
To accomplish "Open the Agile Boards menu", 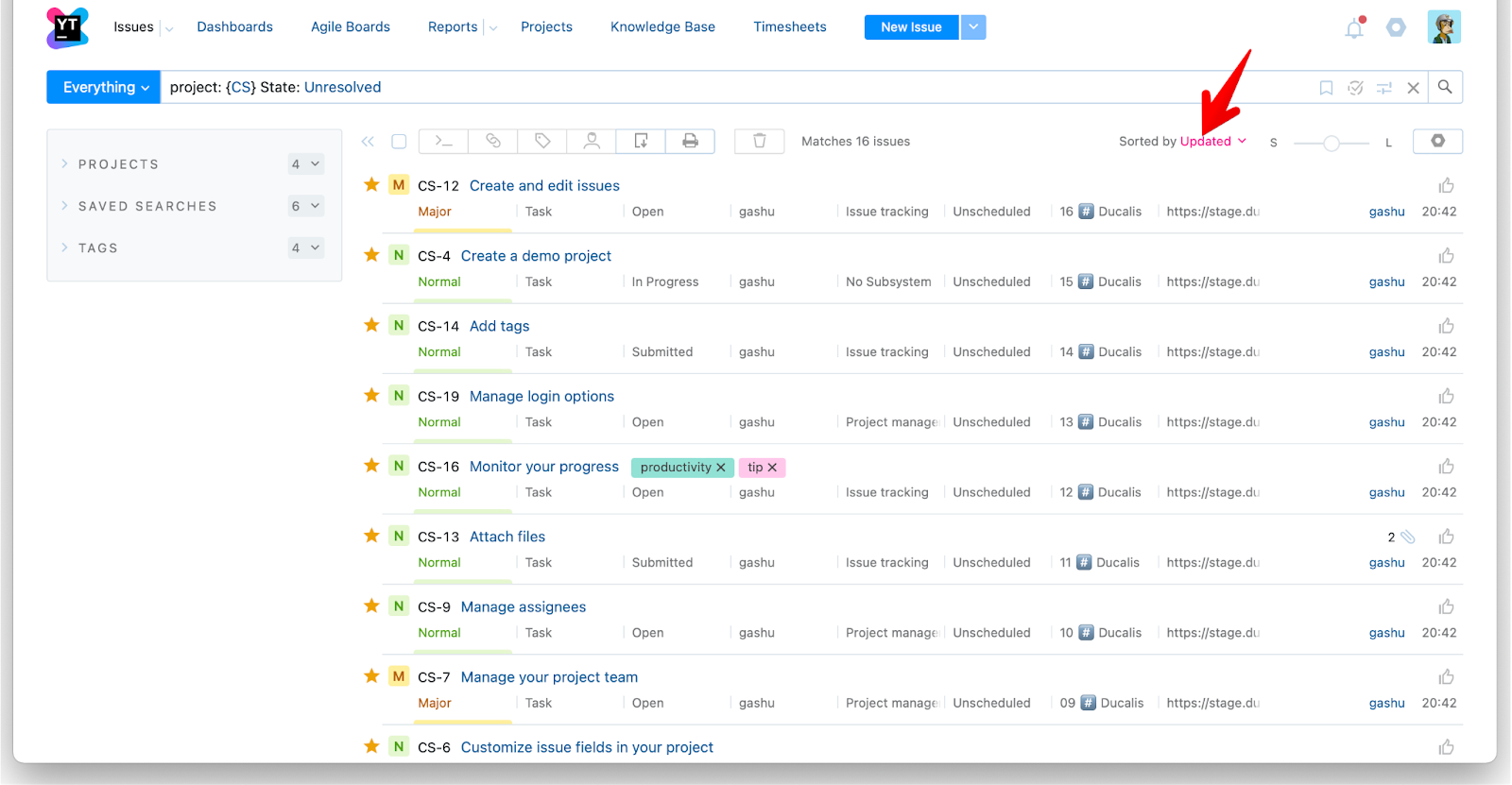I will pyautogui.click(x=350, y=27).
